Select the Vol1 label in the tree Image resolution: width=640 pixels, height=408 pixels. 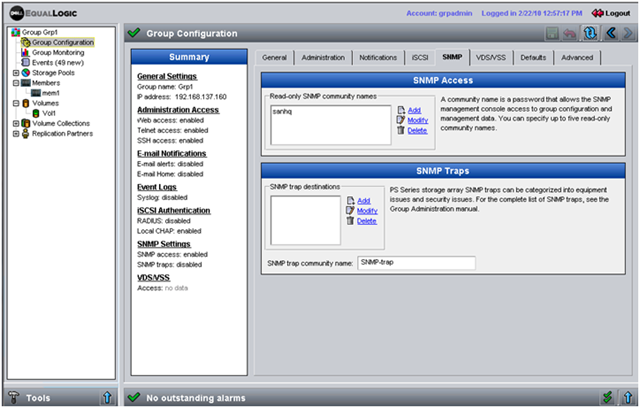coord(49,113)
